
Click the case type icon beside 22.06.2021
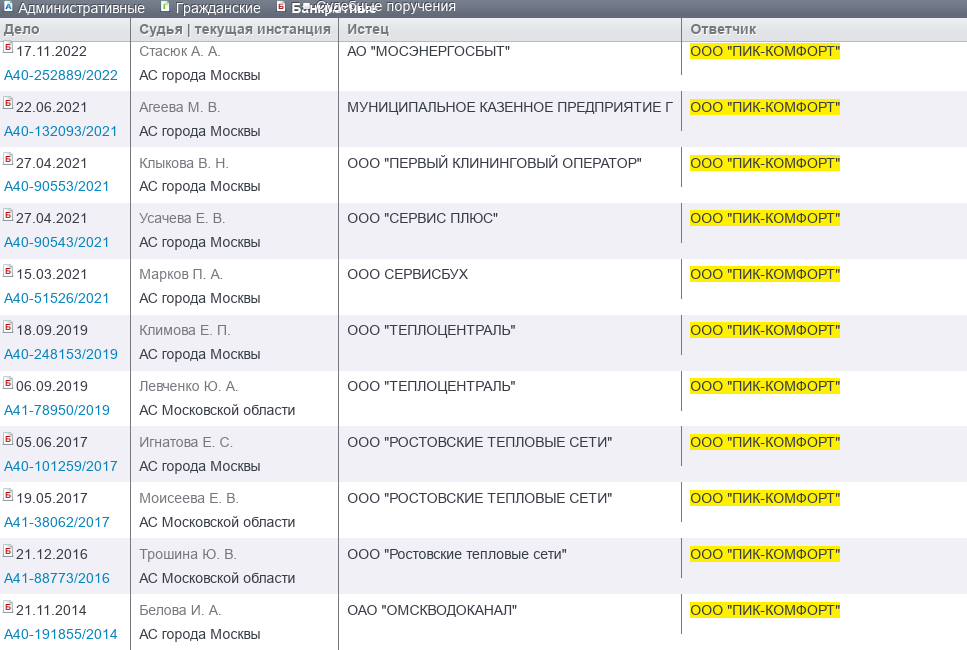tap(8, 104)
